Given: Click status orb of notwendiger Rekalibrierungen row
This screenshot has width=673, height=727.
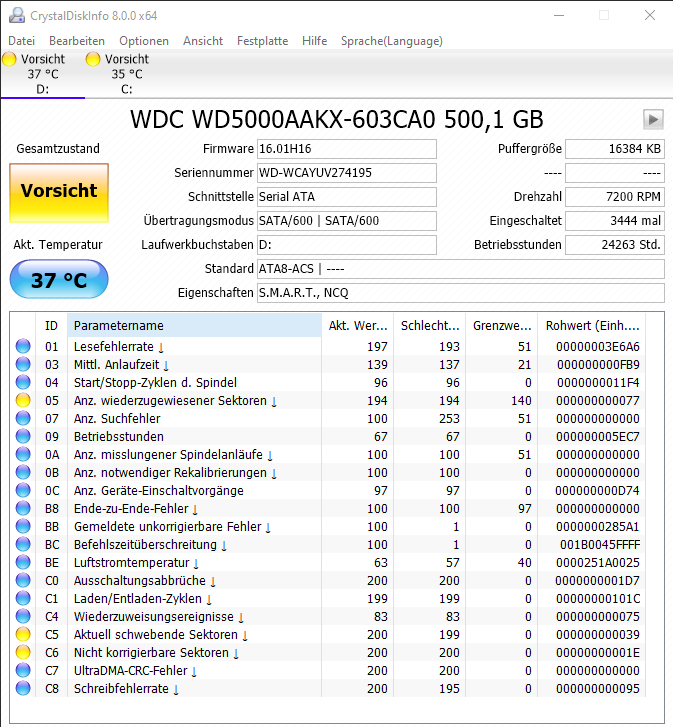Looking at the screenshot, I should point(23,472).
